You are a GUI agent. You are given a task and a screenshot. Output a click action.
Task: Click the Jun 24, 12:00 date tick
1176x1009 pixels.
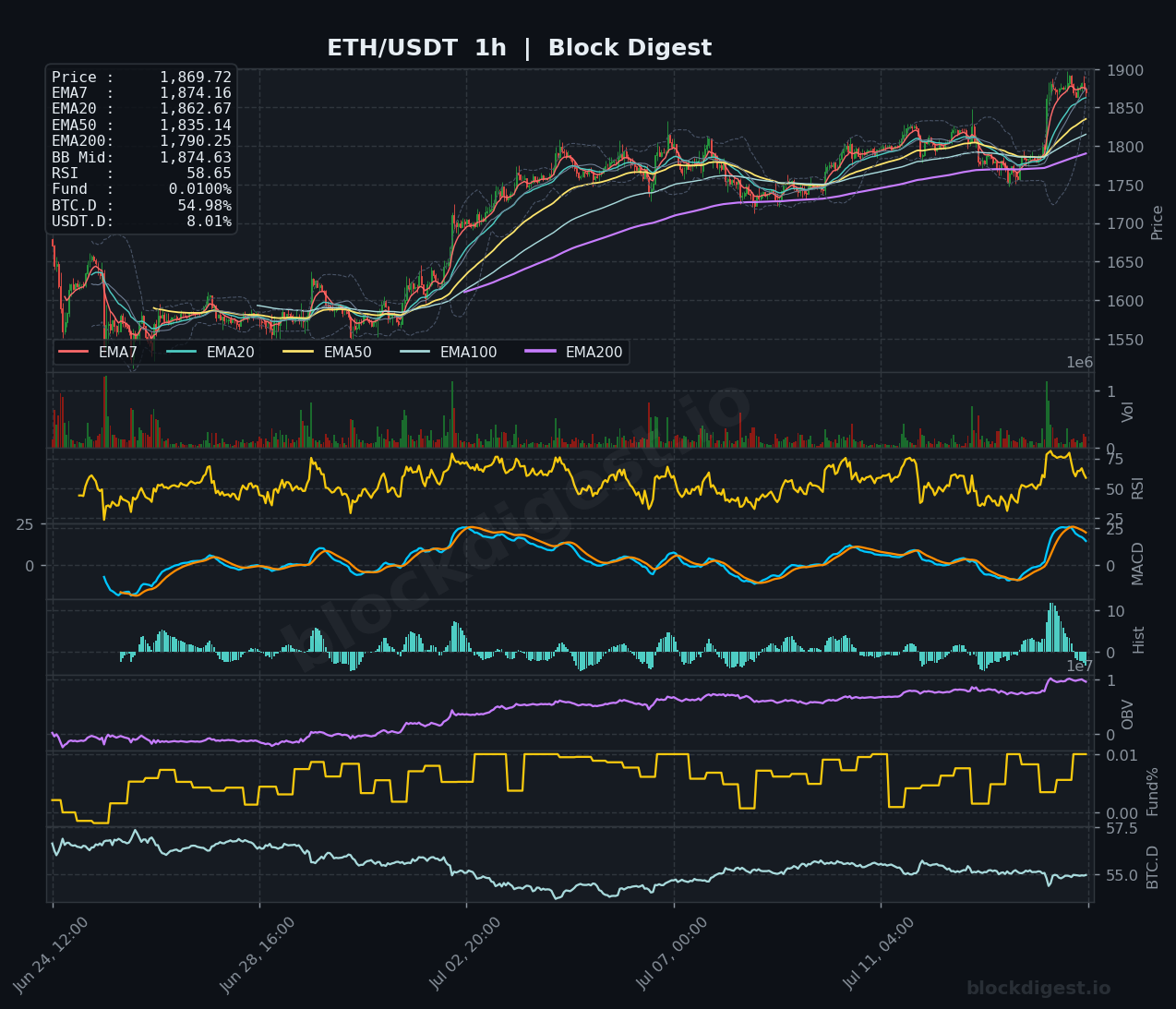click(x=52, y=955)
